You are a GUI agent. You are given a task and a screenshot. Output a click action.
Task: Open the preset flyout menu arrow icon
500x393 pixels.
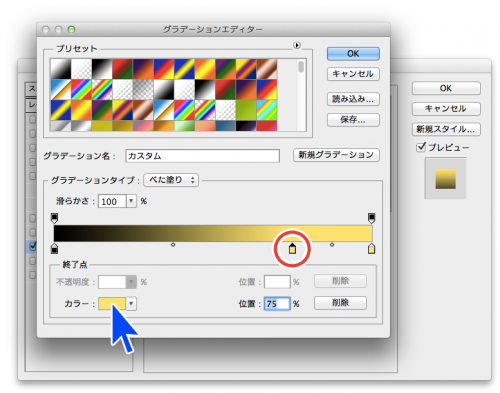click(297, 45)
